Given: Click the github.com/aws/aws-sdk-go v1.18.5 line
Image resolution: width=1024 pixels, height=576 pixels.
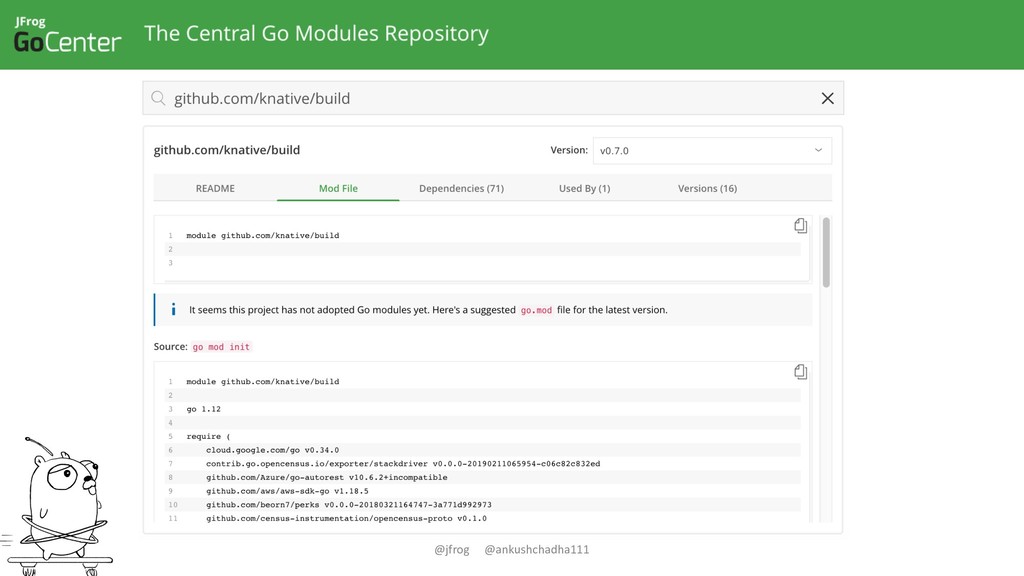Looking at the screenshot, I should (287, 491).
